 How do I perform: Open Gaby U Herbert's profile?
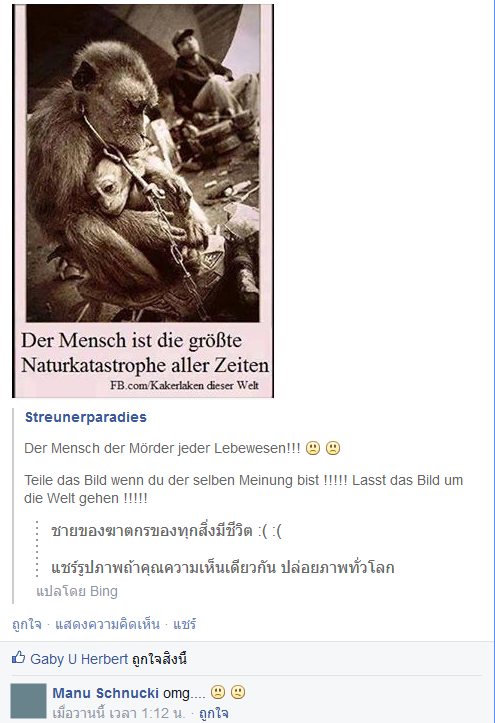[79, 659]
